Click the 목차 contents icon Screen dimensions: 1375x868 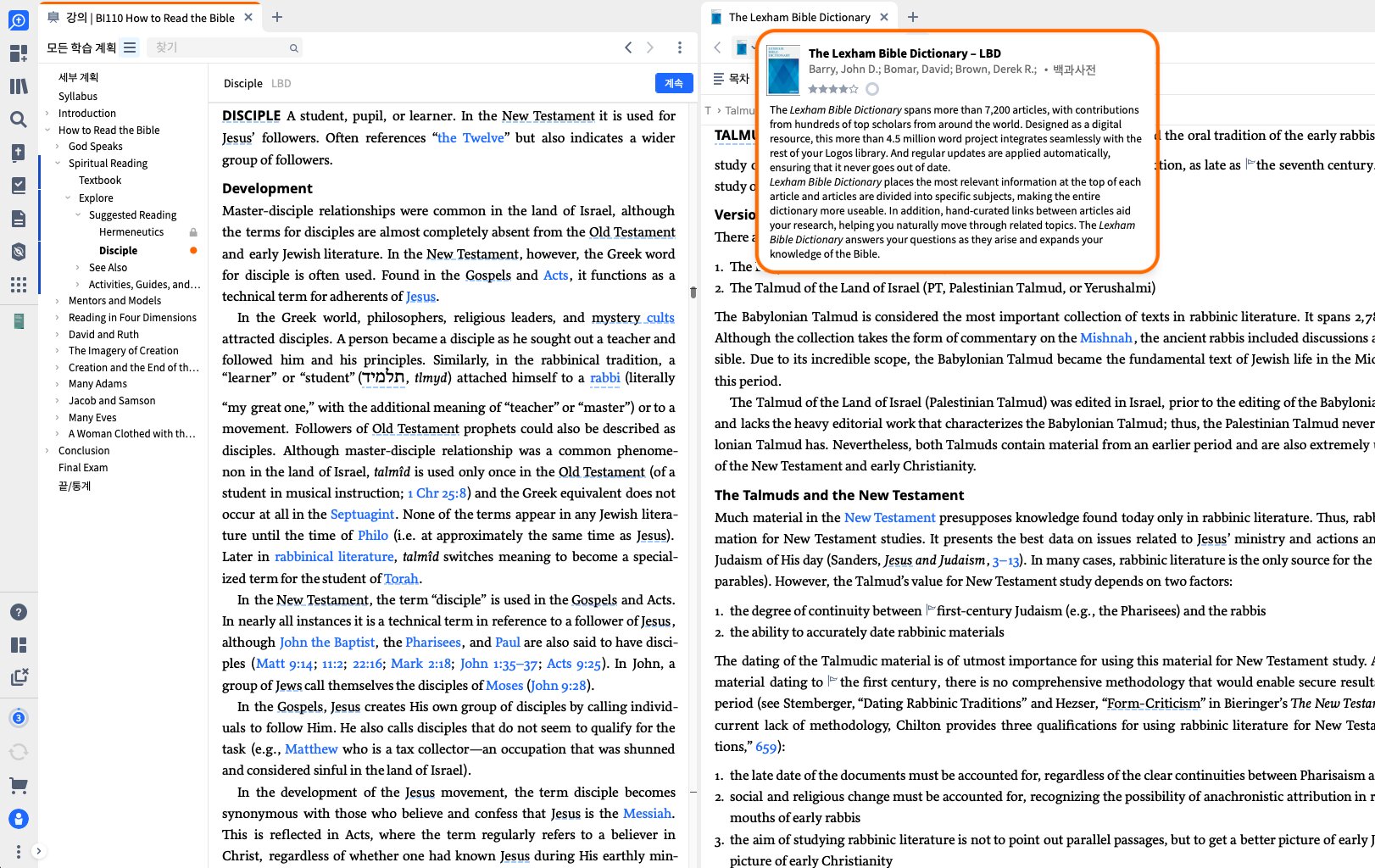pos(719,79)
